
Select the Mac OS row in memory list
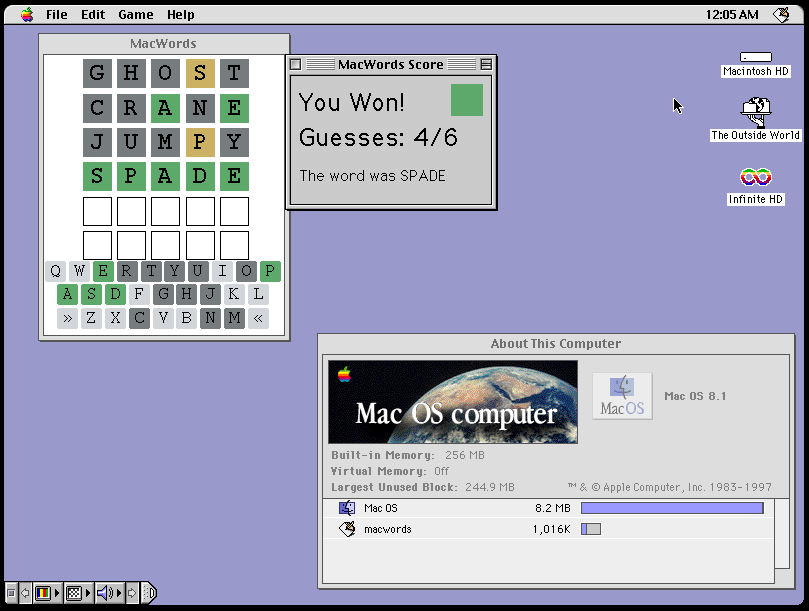[x=549, y=508]
